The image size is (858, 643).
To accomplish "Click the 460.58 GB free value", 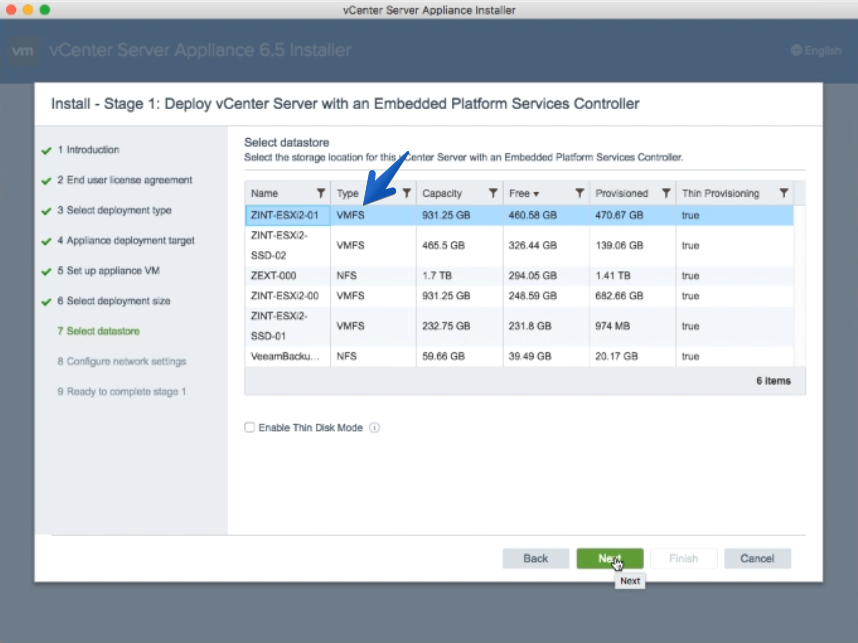I will pos(532,215).
